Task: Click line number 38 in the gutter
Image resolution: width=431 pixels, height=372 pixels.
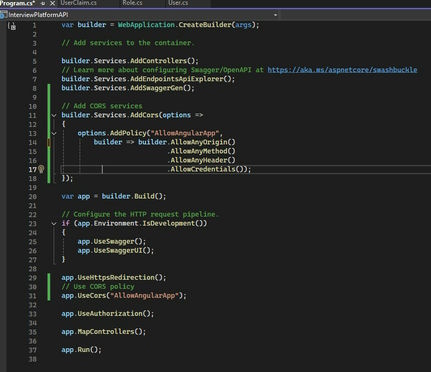Action: point(32,359)
